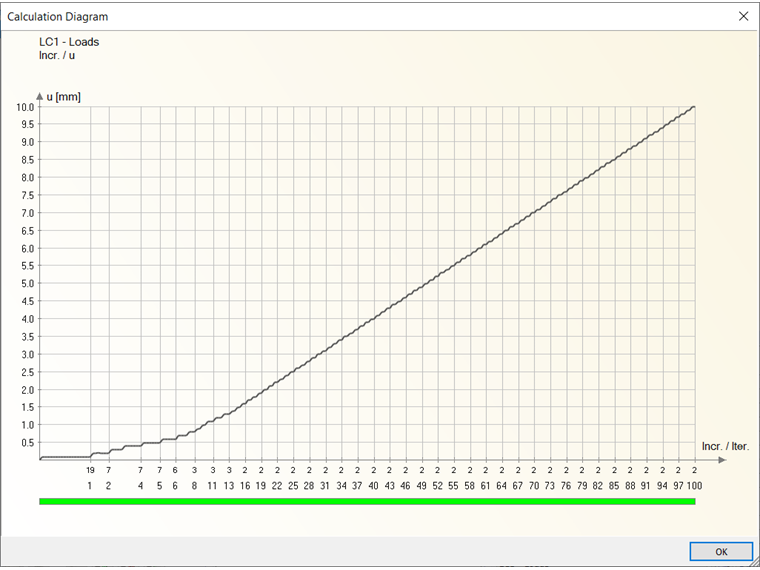Viewport: 760px width, 570px height.
Task: Click increment number 46 on the x-axis
Action: click(x=406, y=486)
